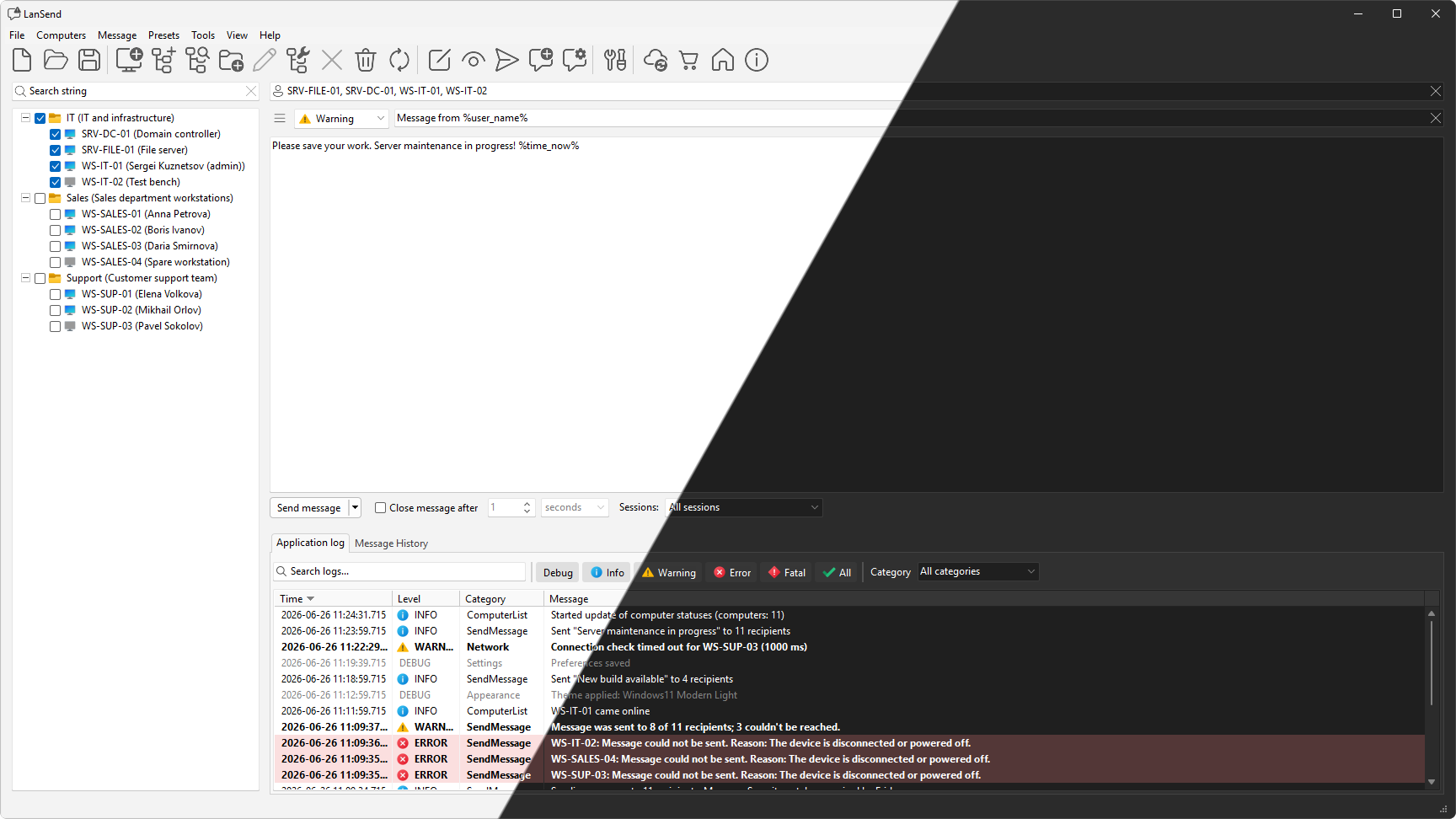Screen dimensions: 1456x819
Task: Uncheck WS-IT-02 Test bench checkbox
Action: [x=55, y=182]
